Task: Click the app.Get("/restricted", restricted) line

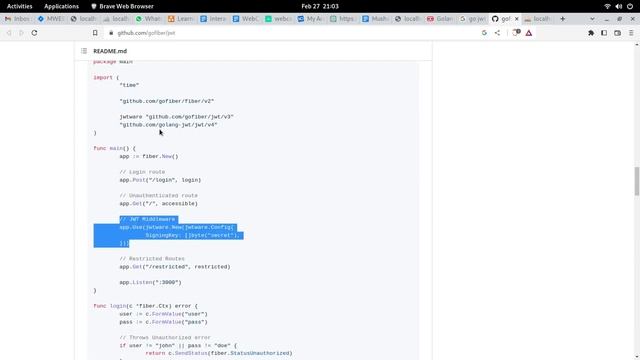Action: coord(175,267)
